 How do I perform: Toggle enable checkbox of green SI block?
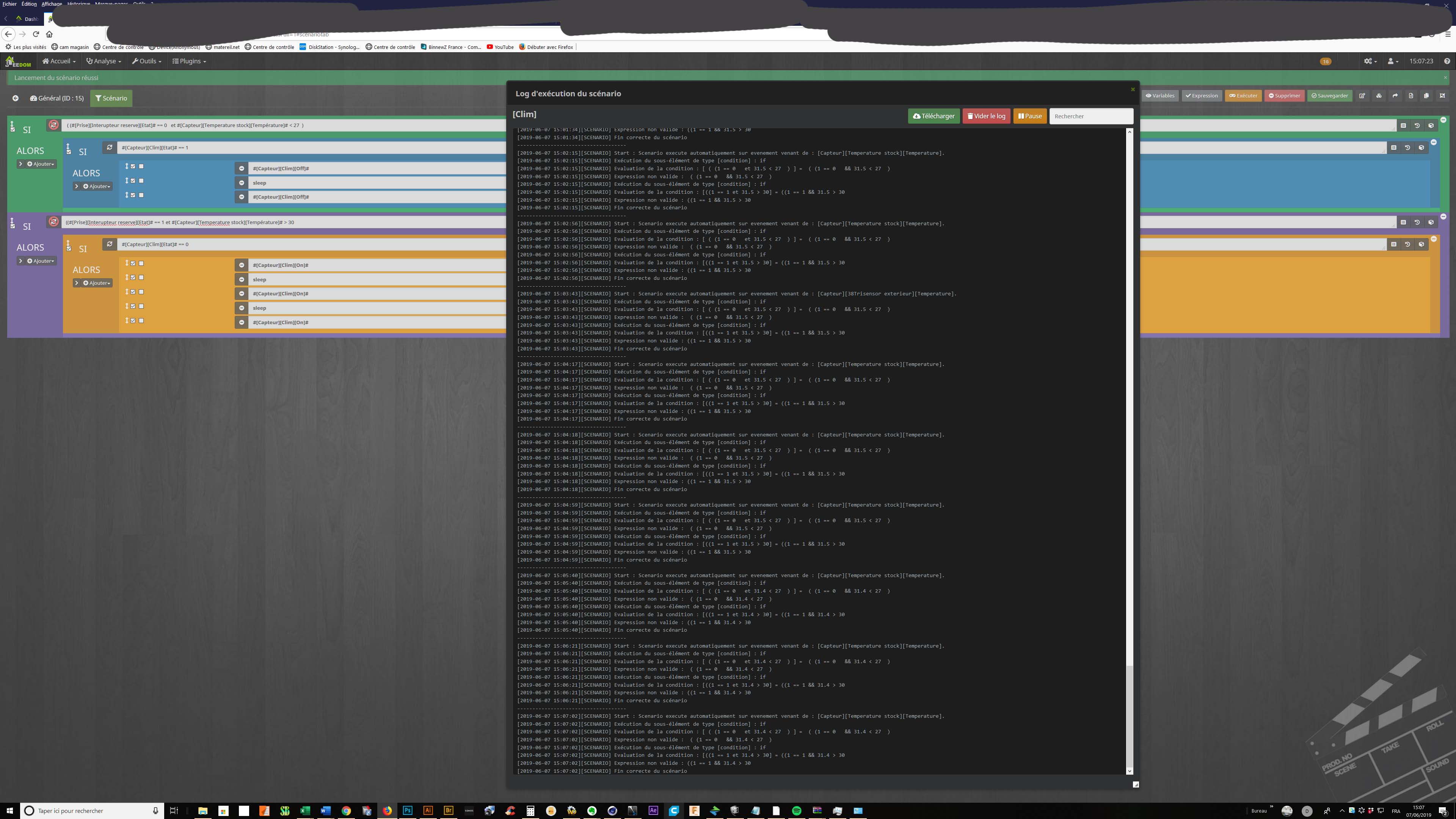[x=13, y=130]
